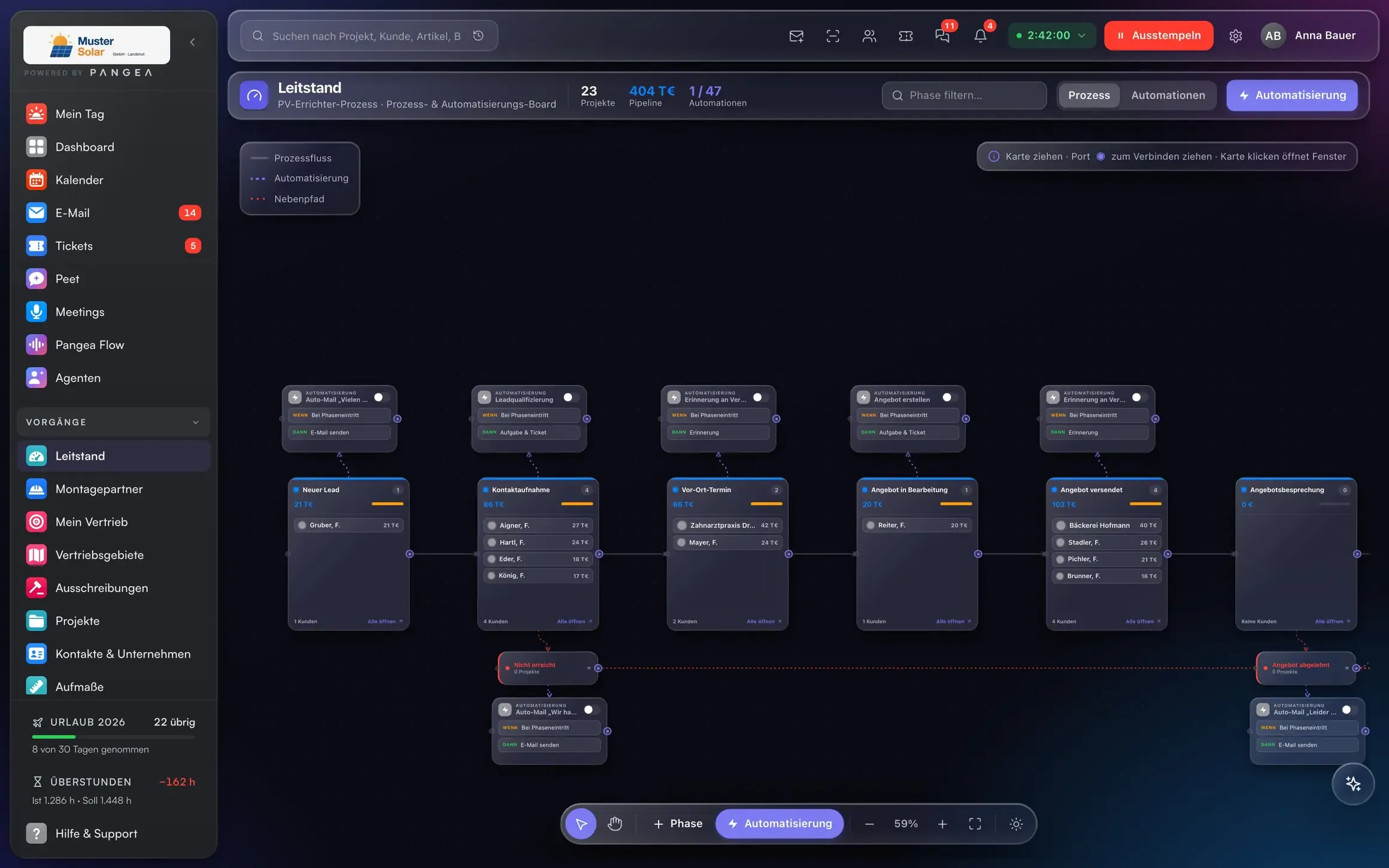Select the hand pan tool
Viewport: 1389px width, 868px height.
tap(615, 824)
